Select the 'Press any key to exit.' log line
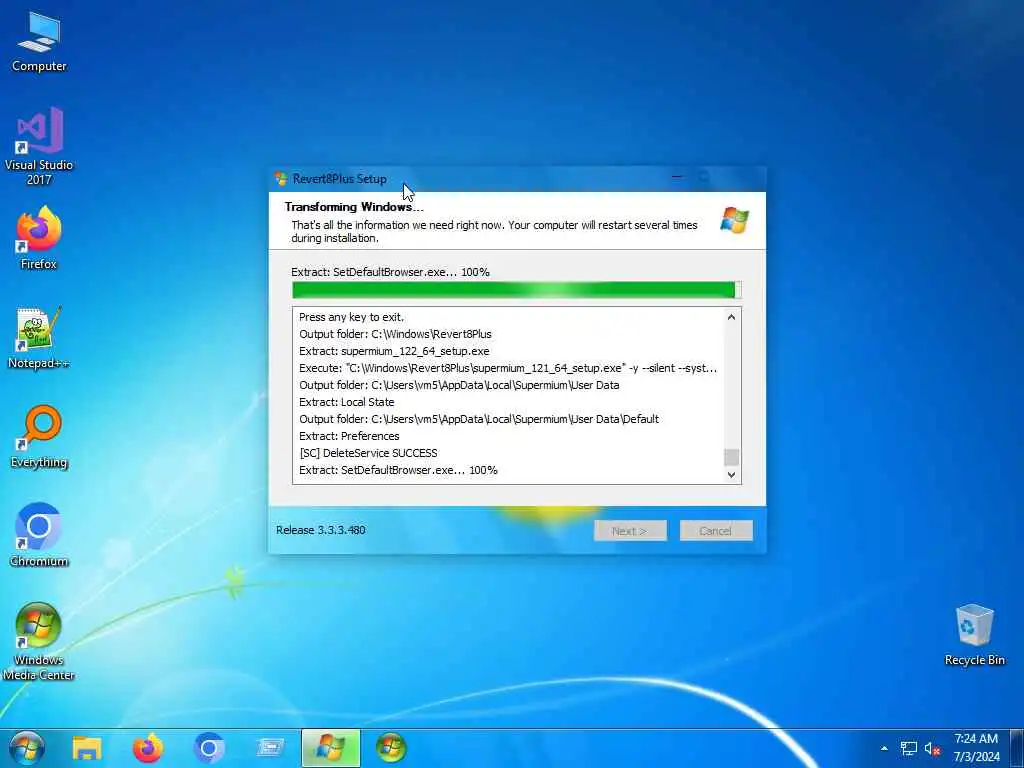The width and height of the screenshot is (1024, 768). 351,317
